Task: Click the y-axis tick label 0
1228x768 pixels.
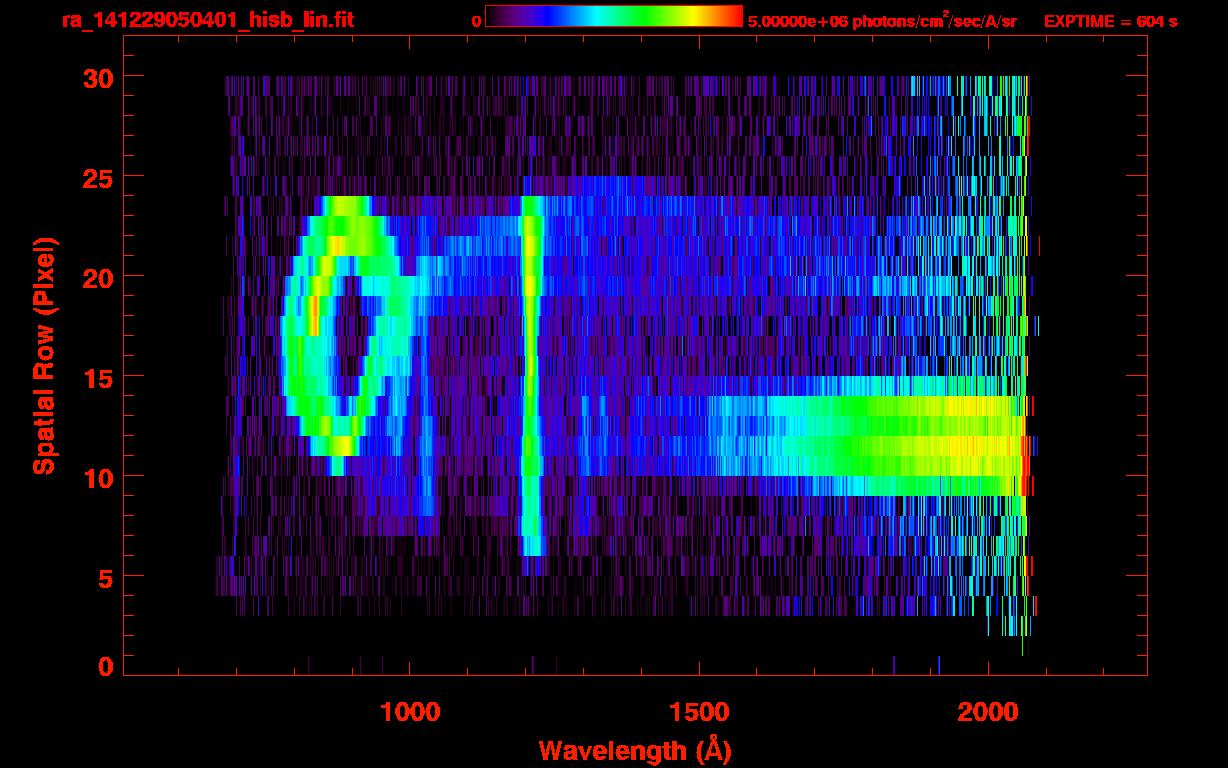Action: (x=104, y=666)
